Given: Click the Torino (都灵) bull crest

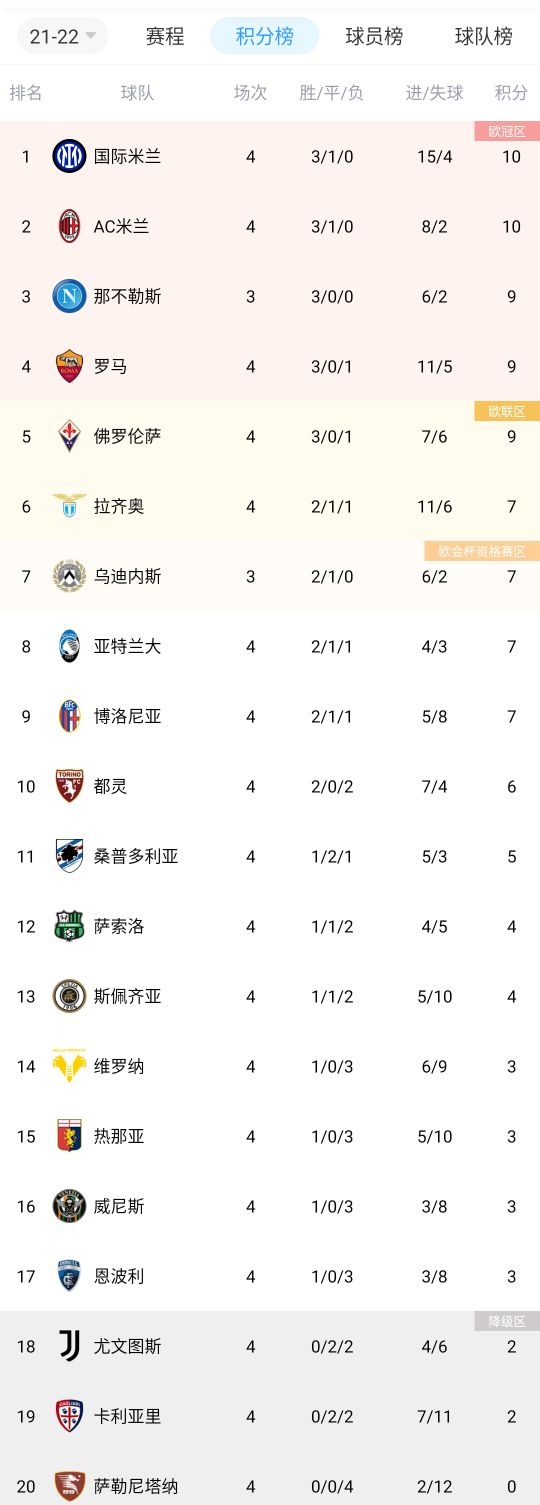Looking at the screenshot, I should 70,786.
